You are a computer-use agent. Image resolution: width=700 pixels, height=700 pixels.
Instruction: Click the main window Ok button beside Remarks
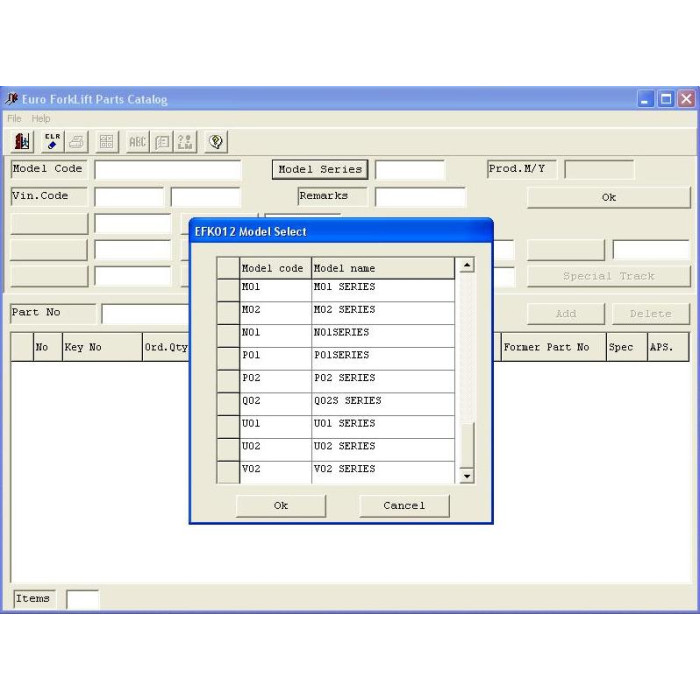(x=609, y=197)
